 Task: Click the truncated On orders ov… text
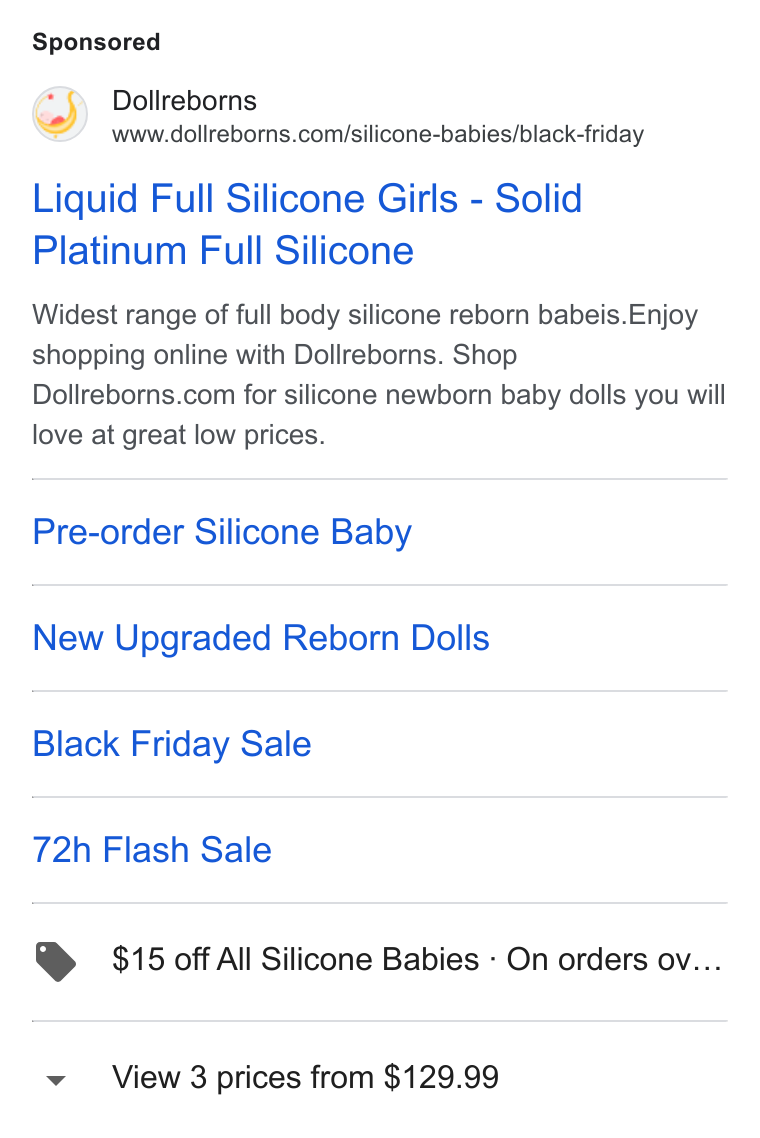click(614, 959)
